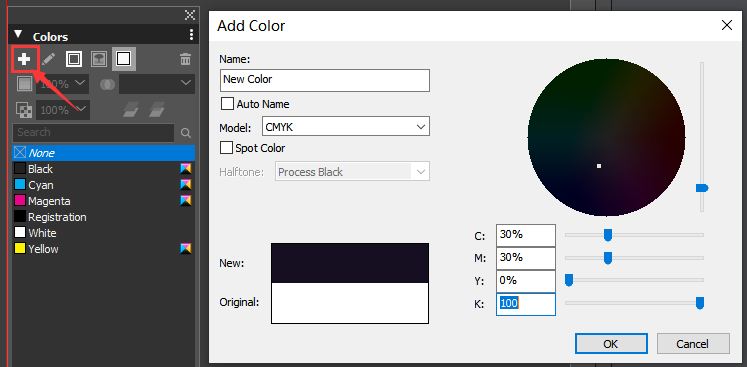Select the frame color mode icon
Image resolution: width=747 pixels, height=367 pixels.
(x=74, y=59)
